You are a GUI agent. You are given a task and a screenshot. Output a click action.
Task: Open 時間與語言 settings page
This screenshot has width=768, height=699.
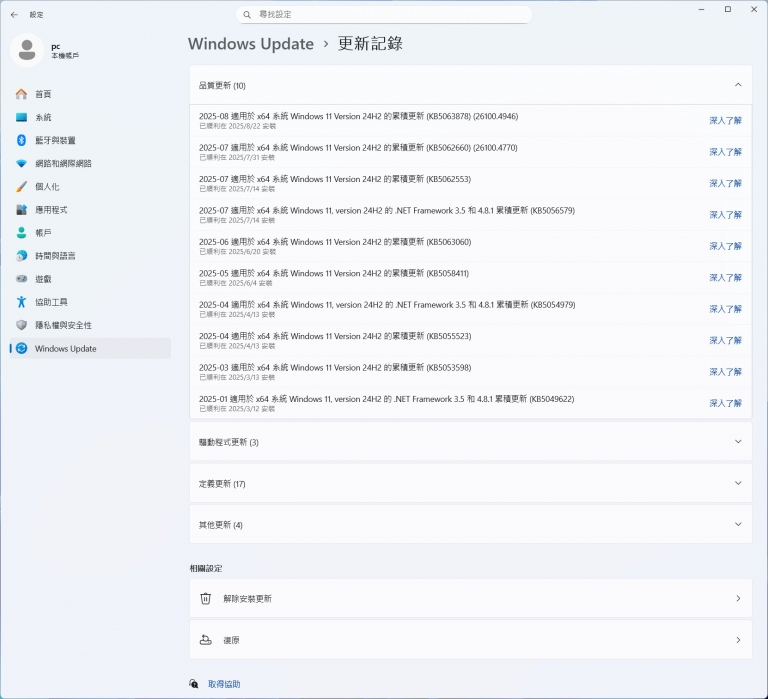pos(90,256)
